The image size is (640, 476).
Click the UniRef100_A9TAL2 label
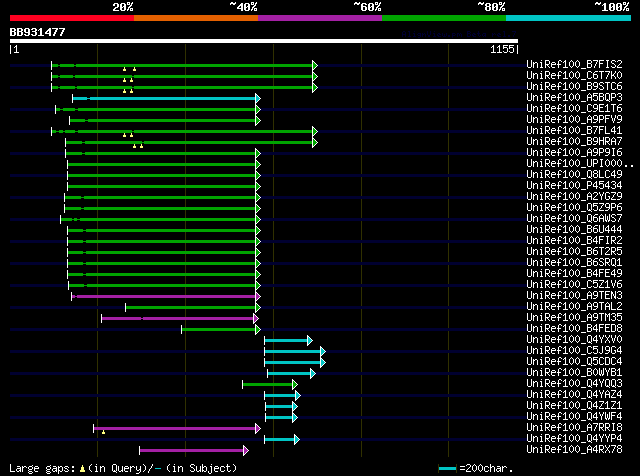pos(574,307)
